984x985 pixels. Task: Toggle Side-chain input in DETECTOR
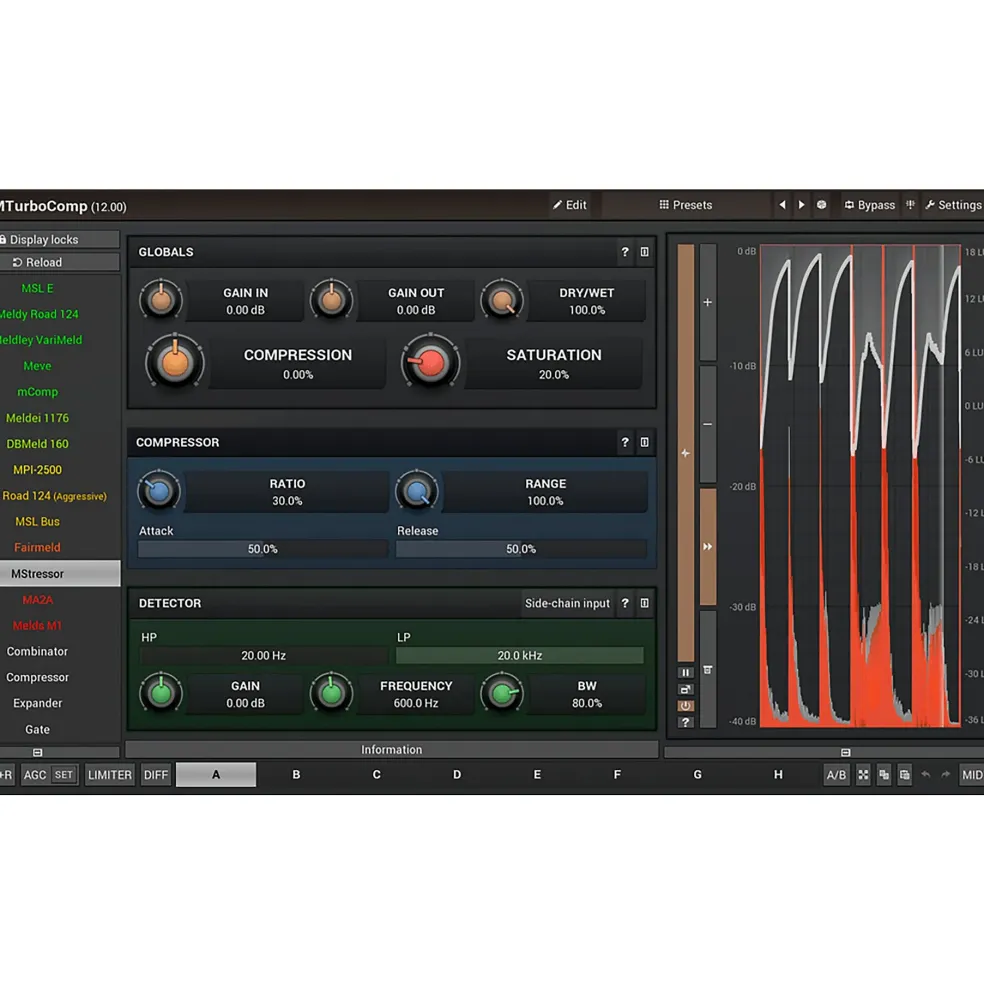tap(567, 603)
